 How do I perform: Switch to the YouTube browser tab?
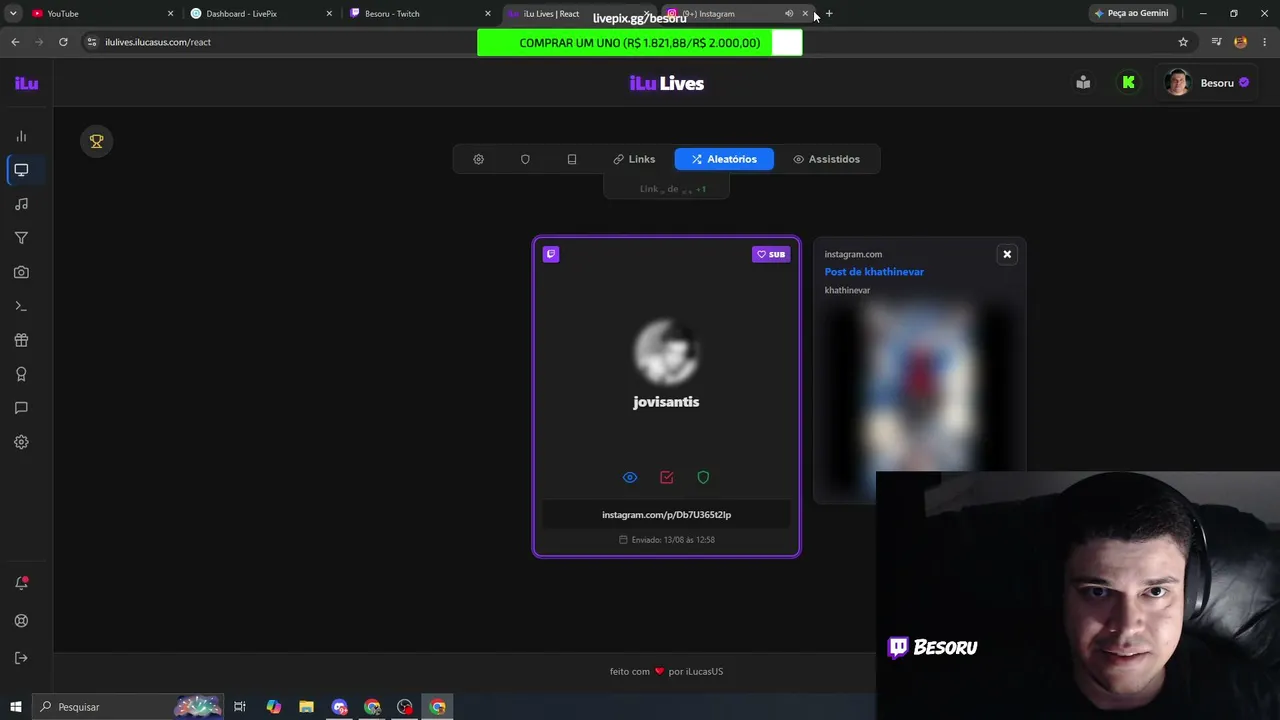pos(96,14)
